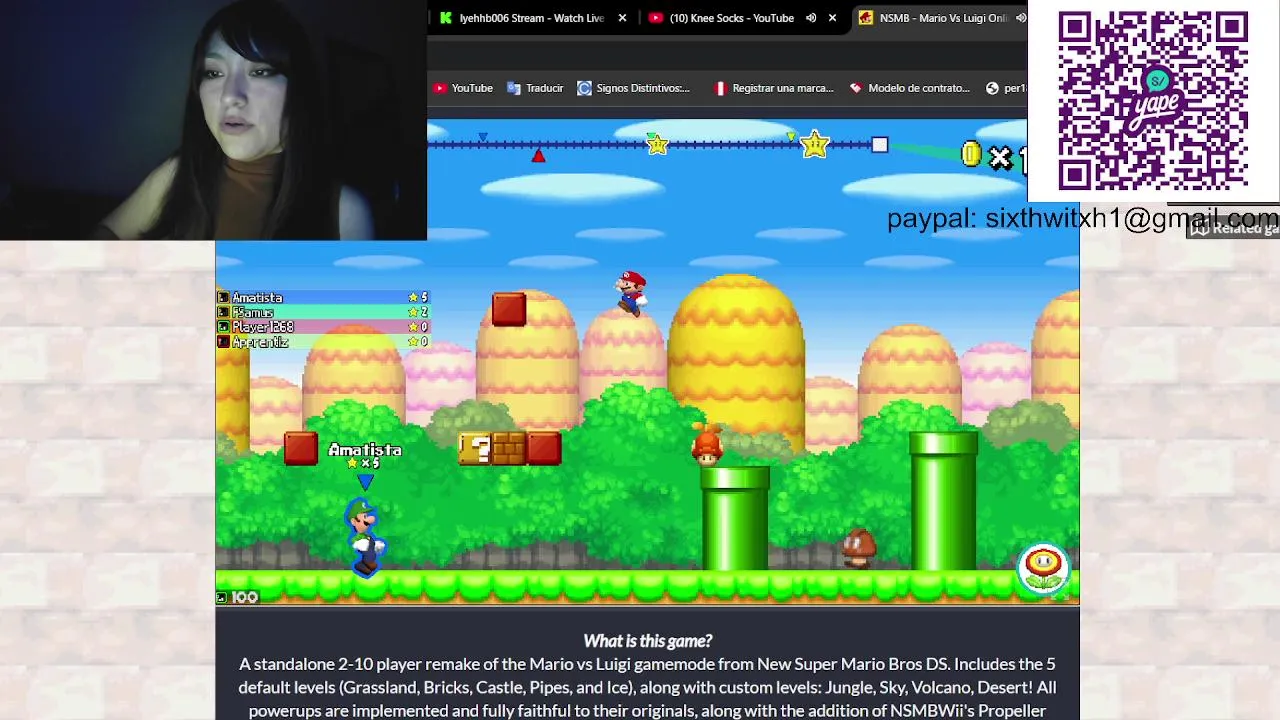The image size is (1280, 720).
Task: Close the iyehhb006 Stream tab
Action: (622, 18)
